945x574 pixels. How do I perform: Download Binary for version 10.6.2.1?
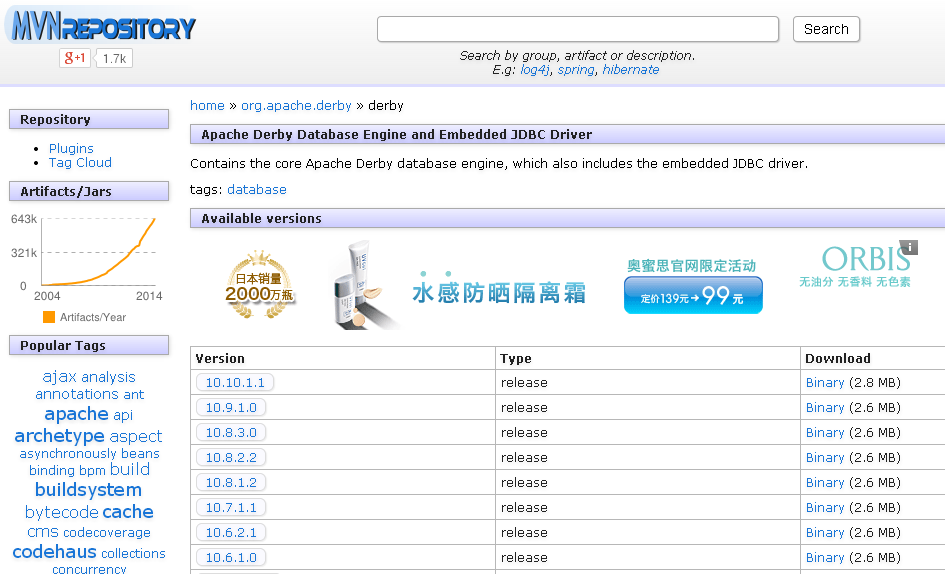coord(825,532)
